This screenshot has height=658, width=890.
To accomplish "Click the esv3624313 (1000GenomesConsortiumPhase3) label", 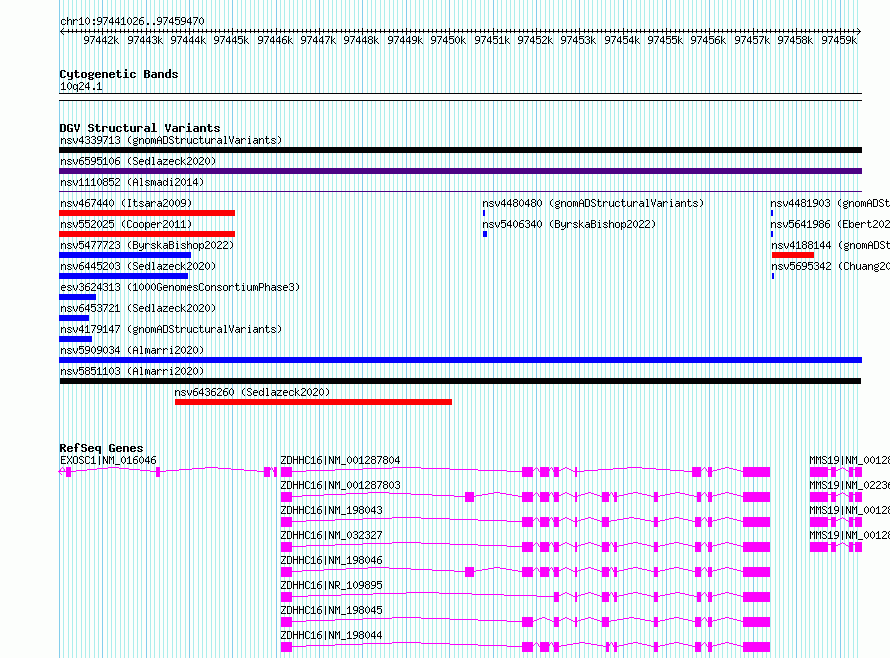I will tap(180, 287).
